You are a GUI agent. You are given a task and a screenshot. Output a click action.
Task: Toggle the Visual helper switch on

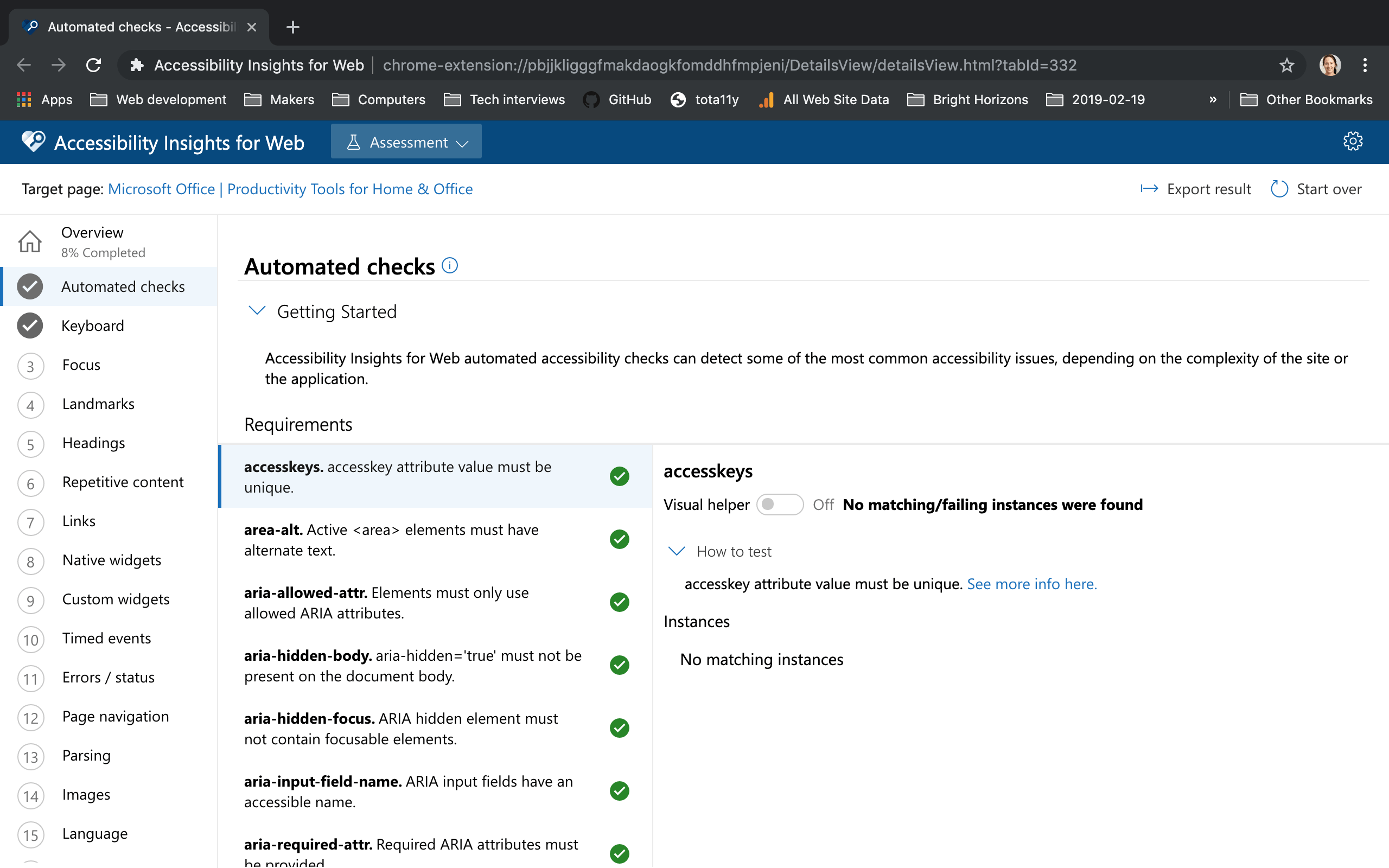tap(780, 504)
